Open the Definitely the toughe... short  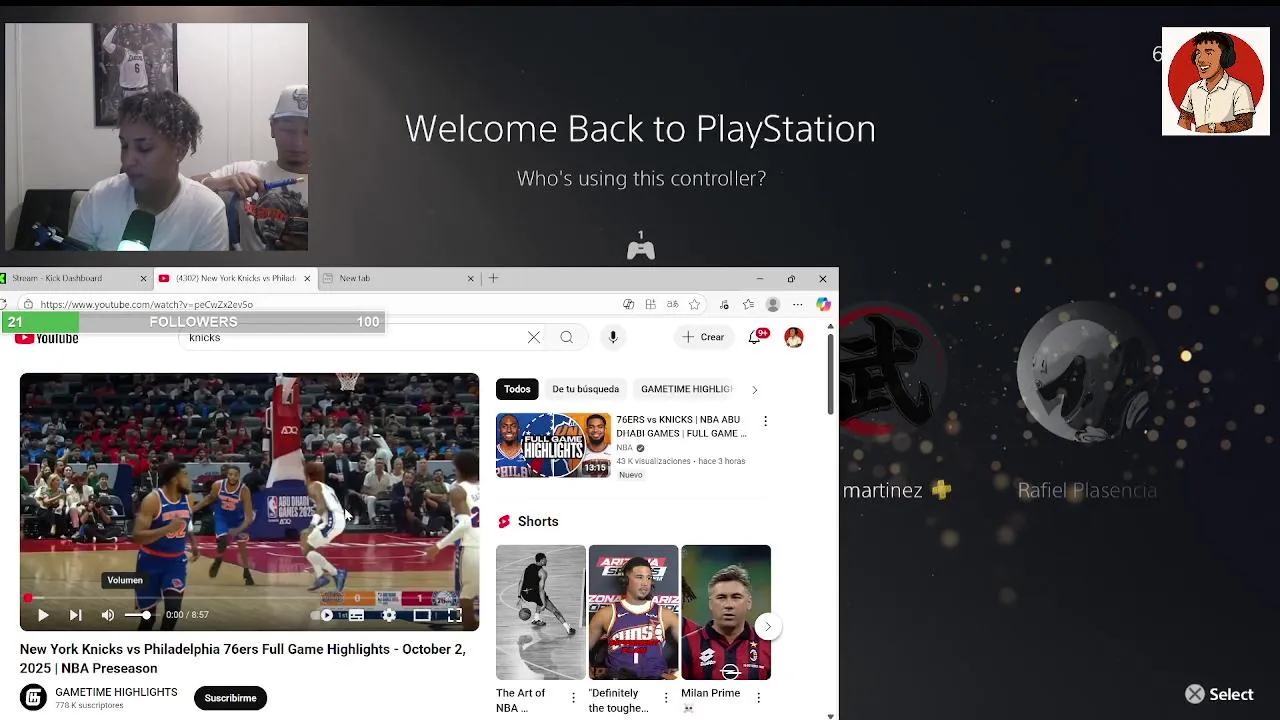point(633,612)
